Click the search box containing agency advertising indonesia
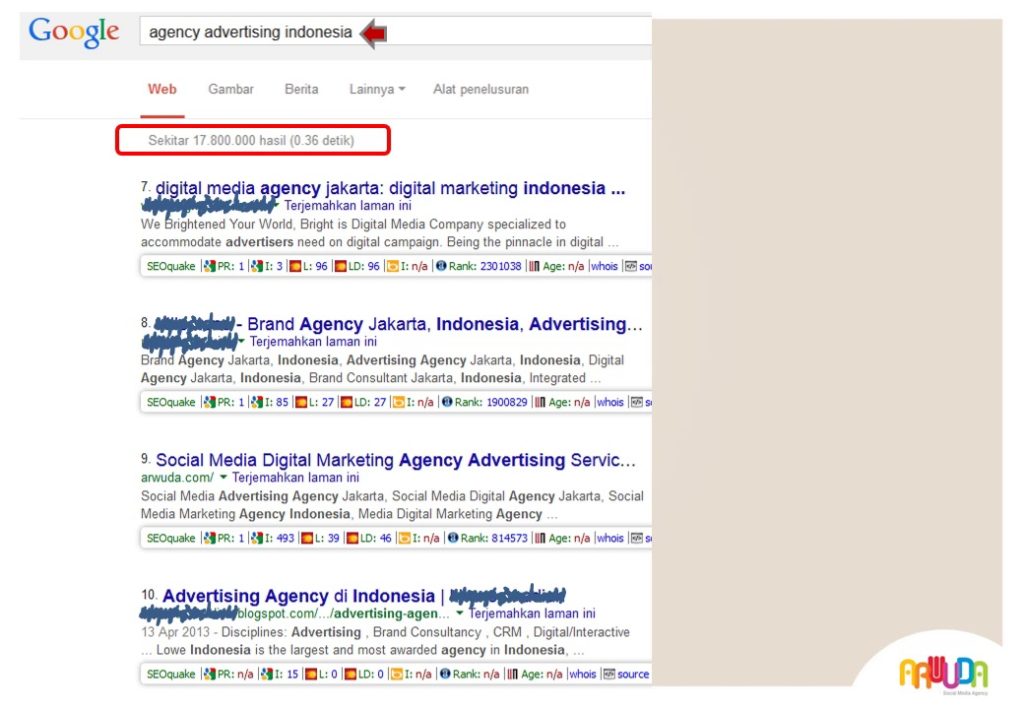This screenshot has height=709, width=1024. tap(395, 32)
